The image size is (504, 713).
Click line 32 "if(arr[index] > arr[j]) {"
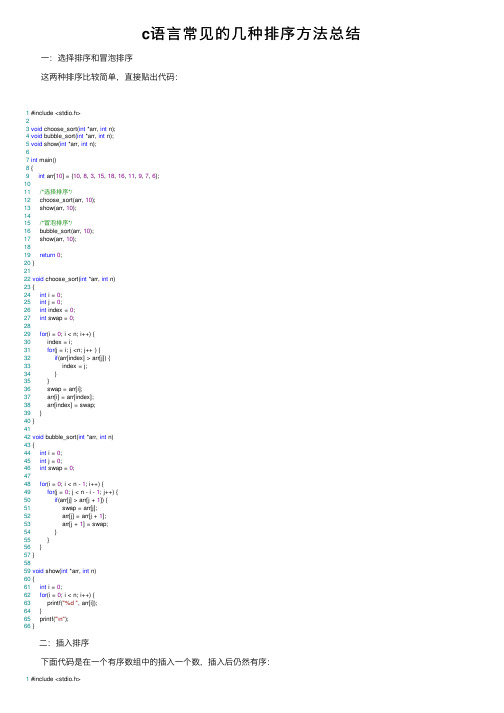click(x=82, y=358)
